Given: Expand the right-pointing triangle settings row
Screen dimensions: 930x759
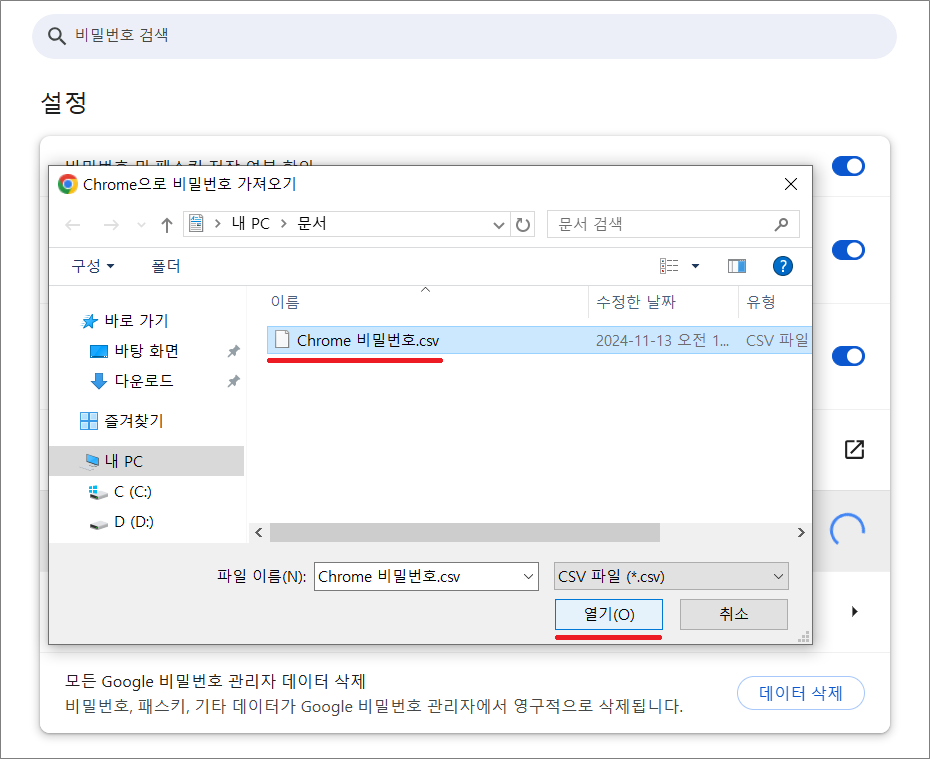Looking at the screenshot, I should click(x=854, y=611).
